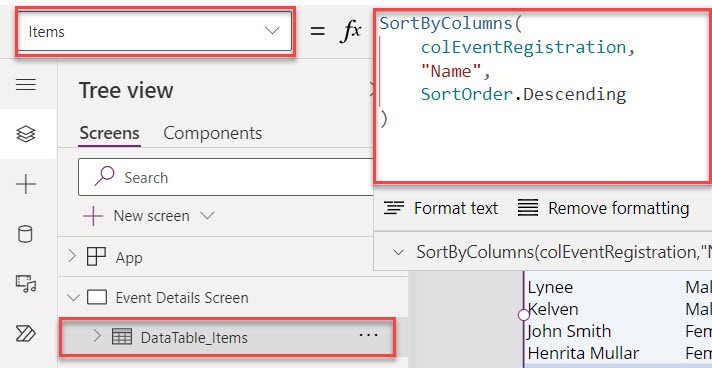Screen dimensions: 712x368
Task: Open the New screen dropdown chevron
Action: [x=208, y=215]
